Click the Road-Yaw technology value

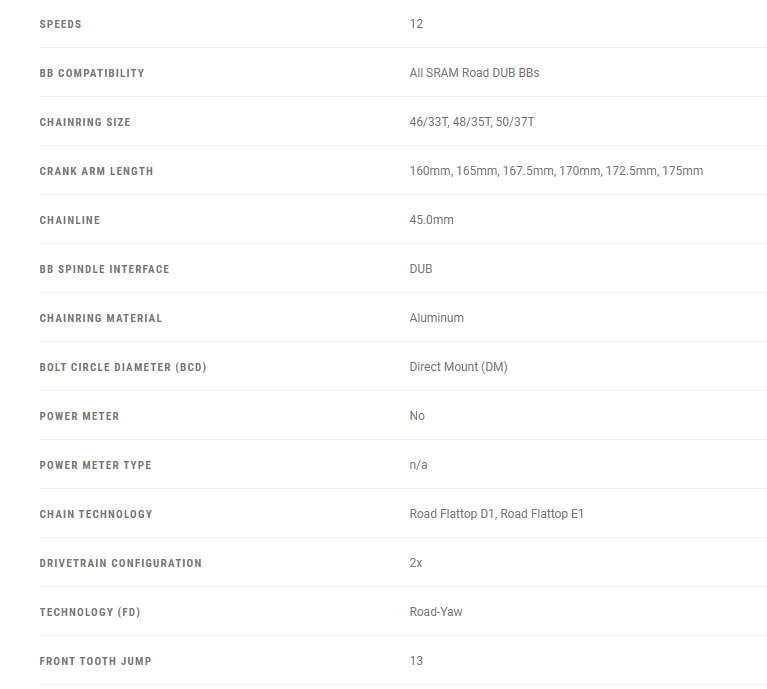tap(436, 611)
